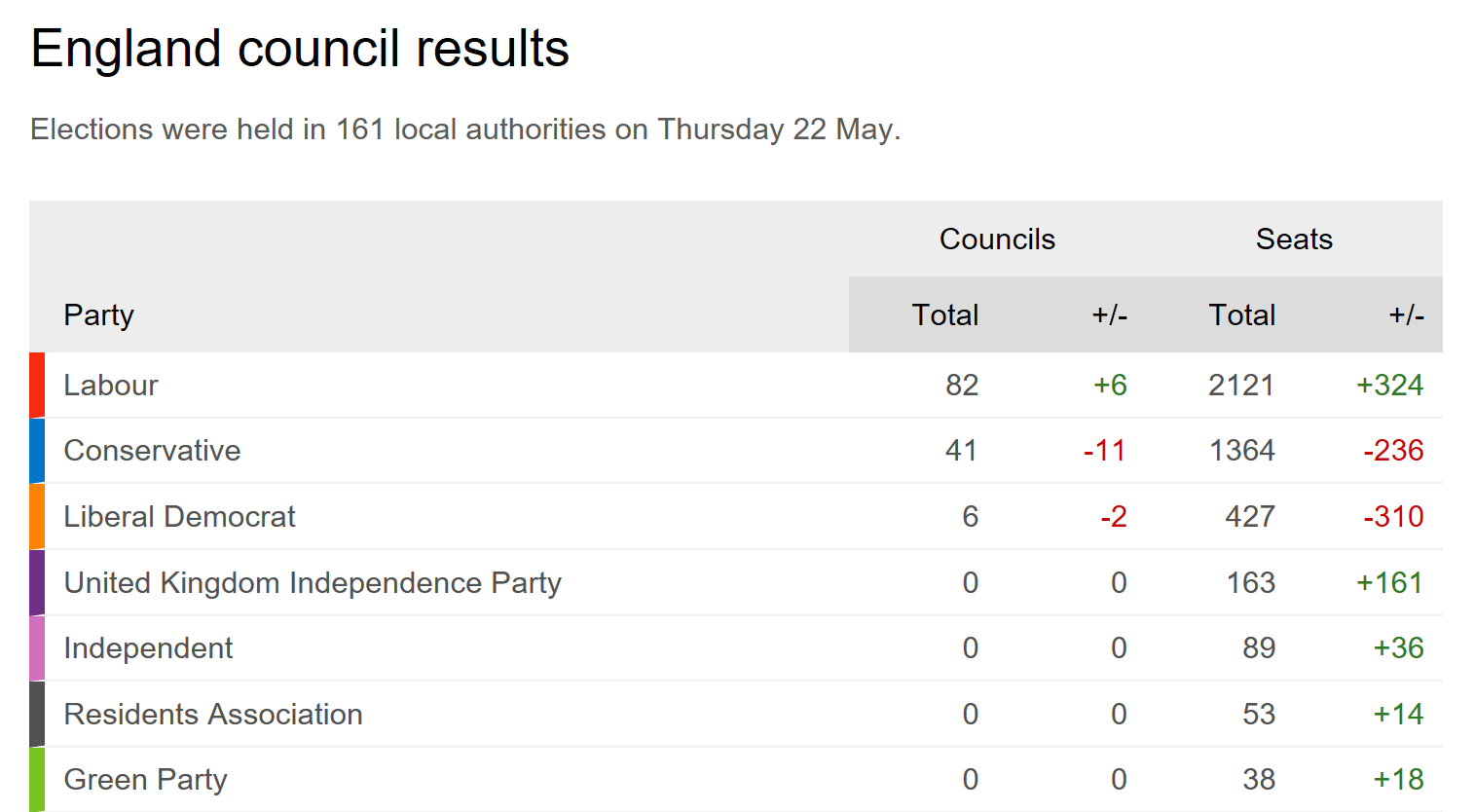Click the Seats Total column header
This screenshot has width=1474, height=812.
[x=1241, y=315]
